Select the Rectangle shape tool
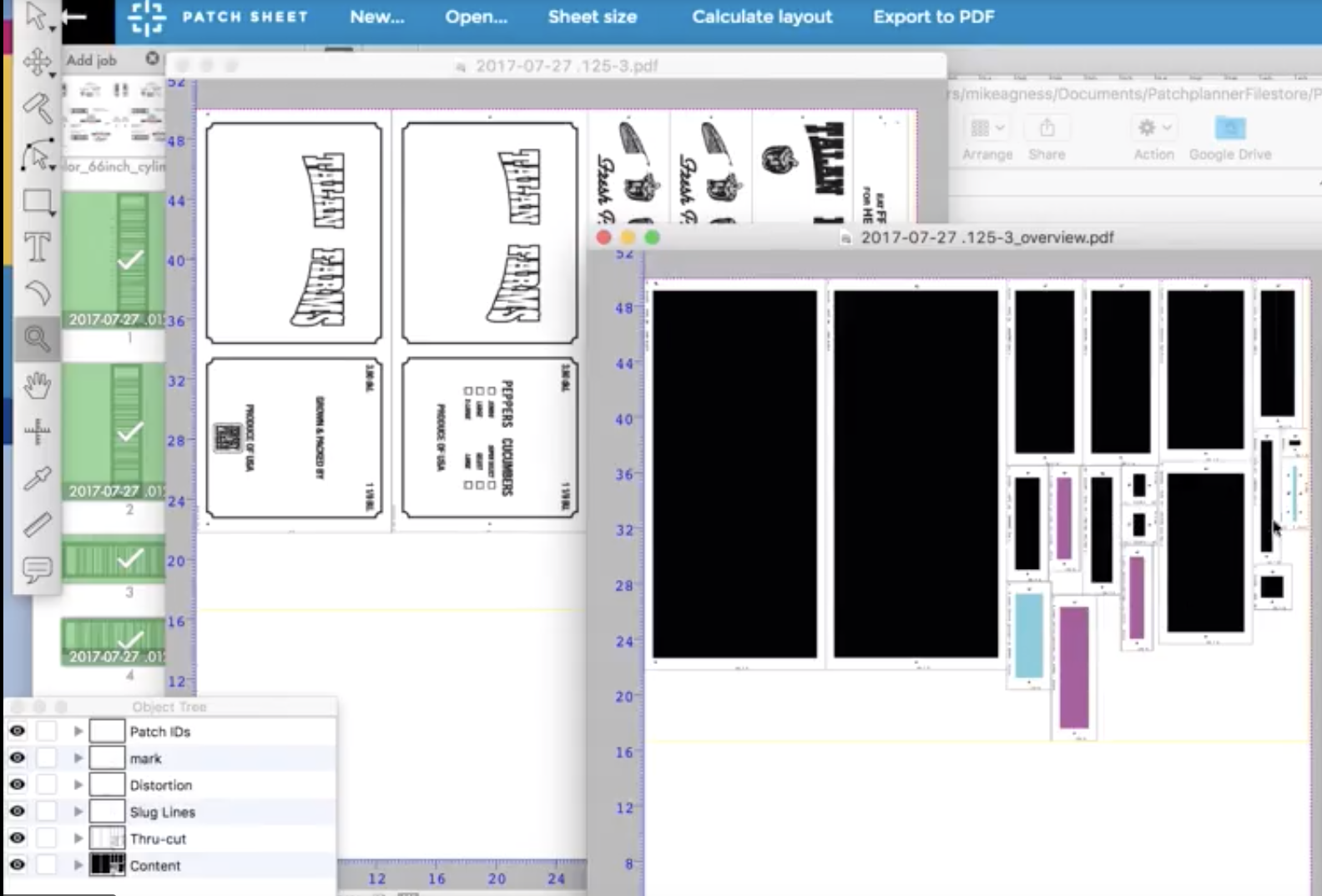1322x896 pixels. click(x=37, y=201)
